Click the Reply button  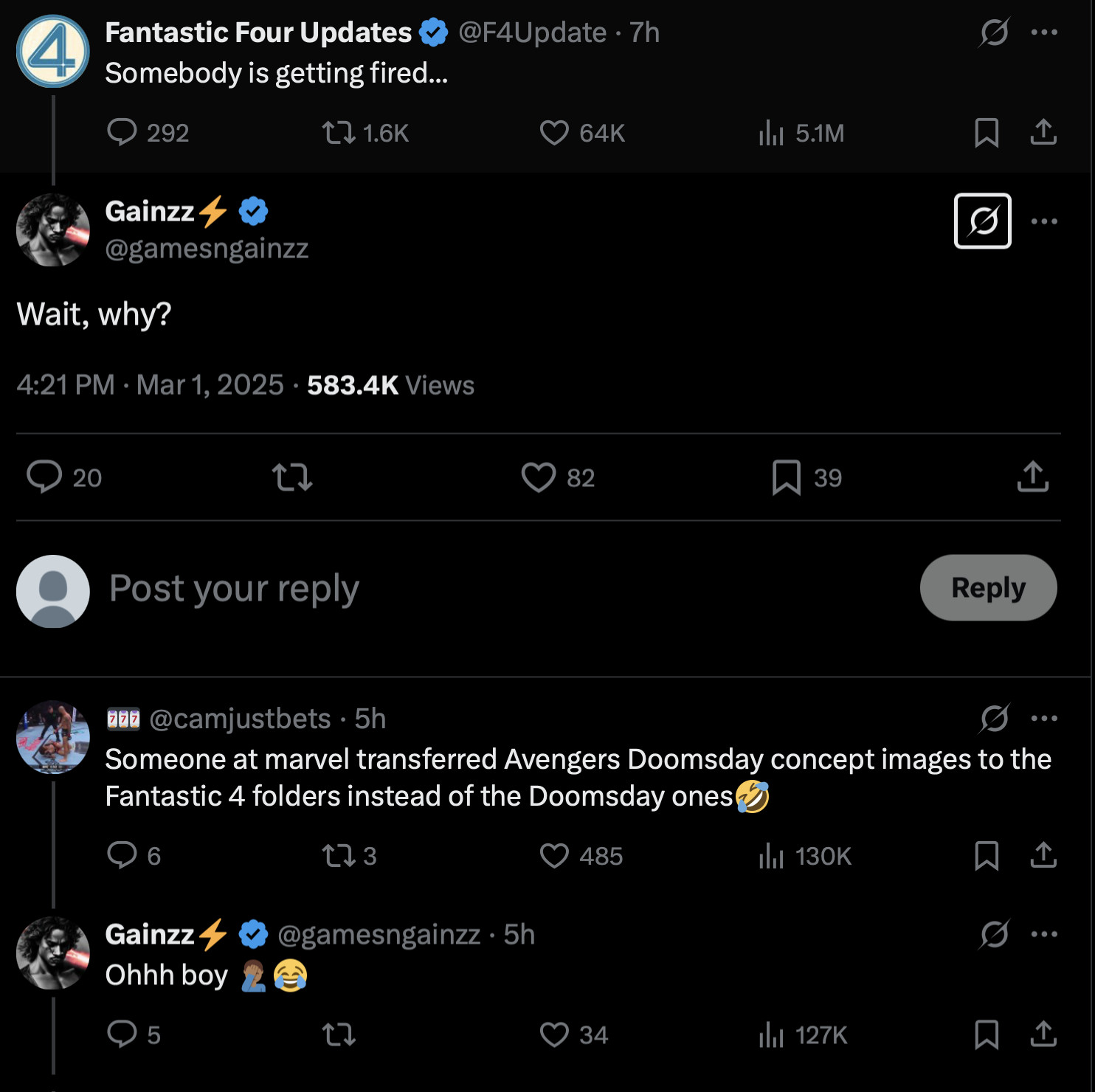[x=988, y=588]
